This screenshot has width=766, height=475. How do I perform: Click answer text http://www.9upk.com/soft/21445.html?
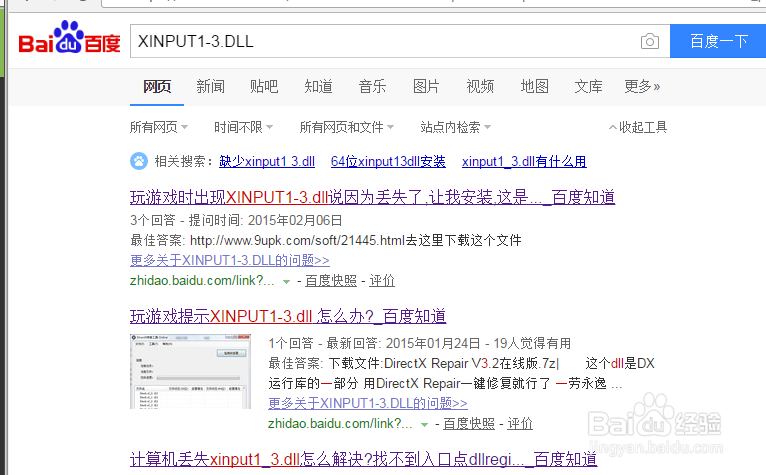[x=298, y=240]
